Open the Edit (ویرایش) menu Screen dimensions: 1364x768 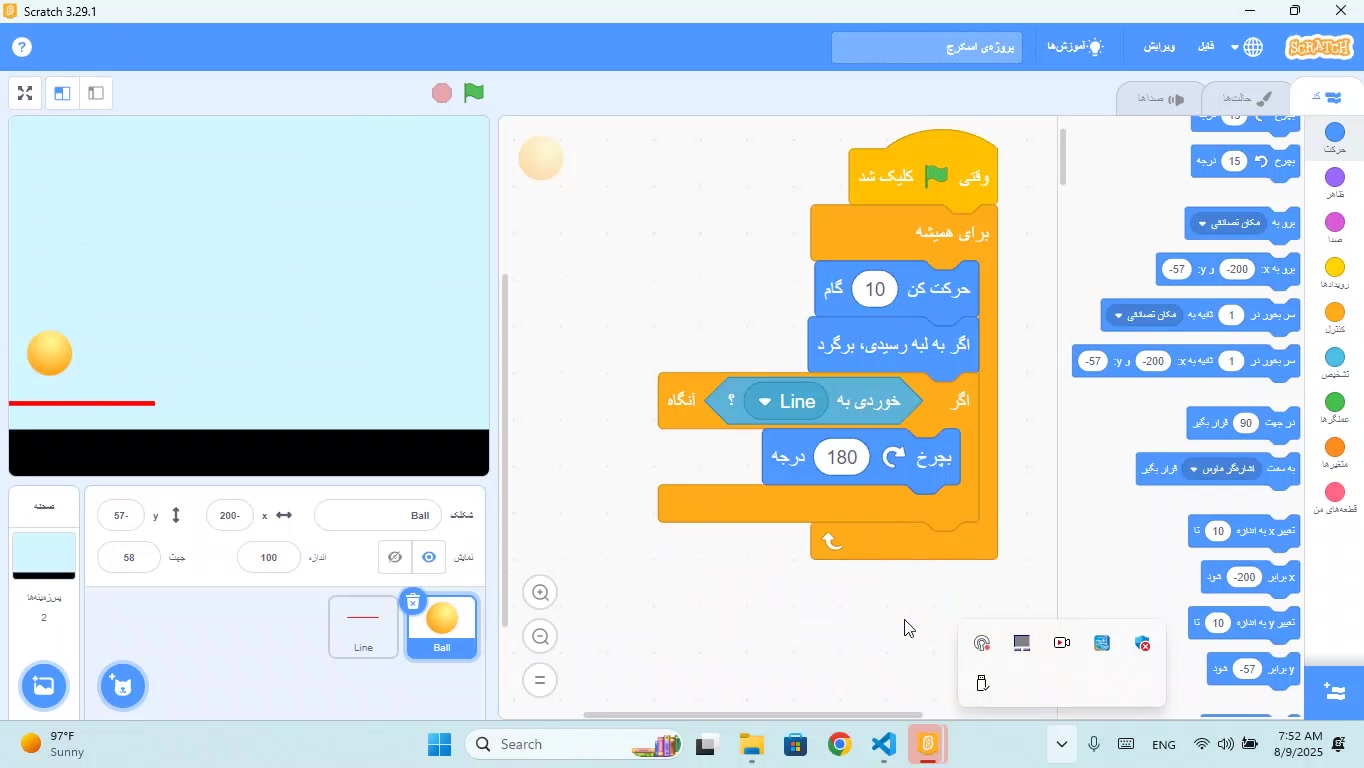pyautogui.click(x=1160, y=47)
